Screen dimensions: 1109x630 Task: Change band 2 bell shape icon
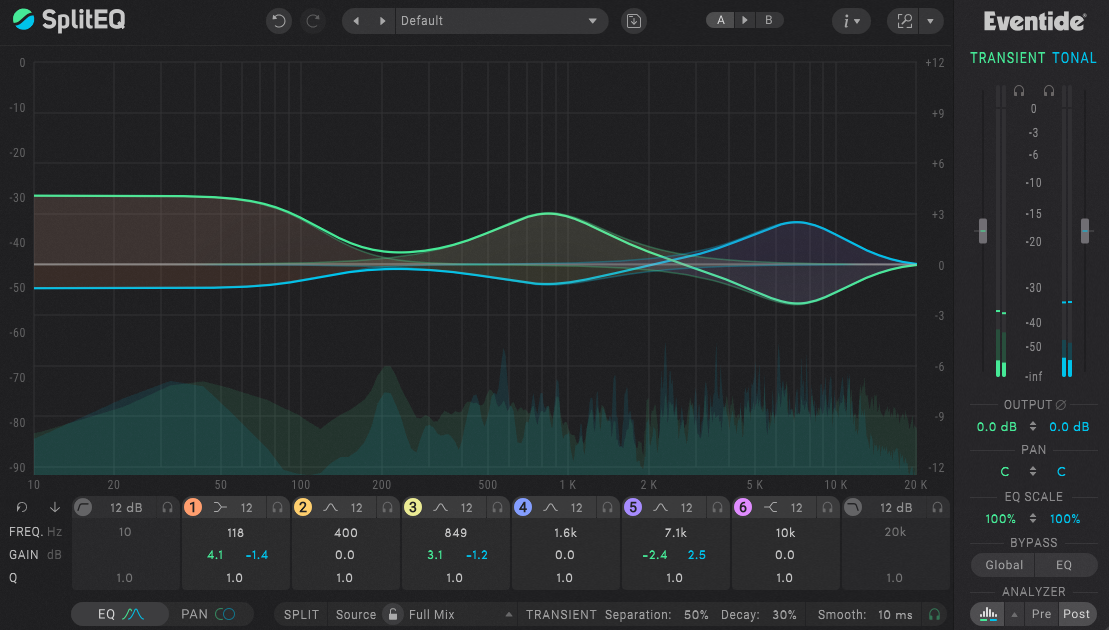click(x=330, y=508)
